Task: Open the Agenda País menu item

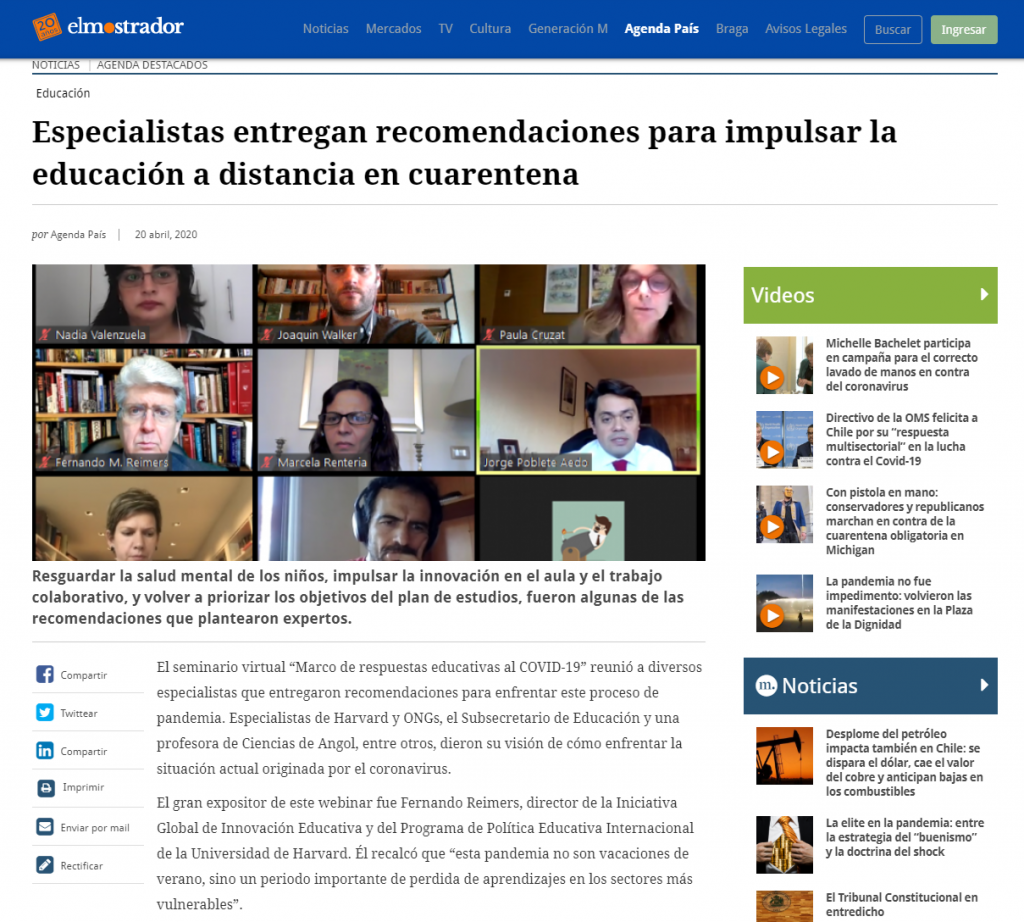Action: point(662,29)
